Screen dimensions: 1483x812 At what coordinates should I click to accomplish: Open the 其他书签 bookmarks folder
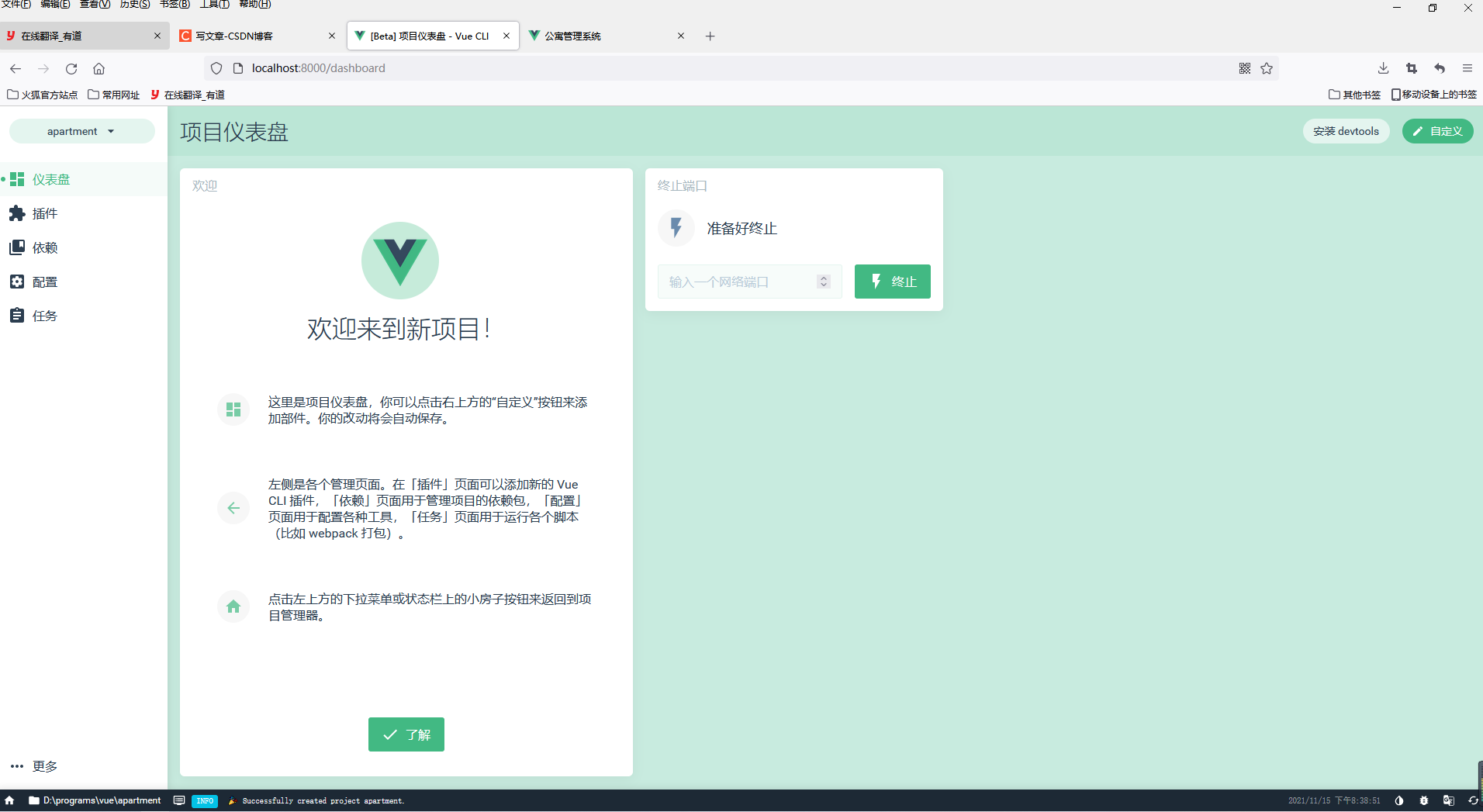[1355, 95]
